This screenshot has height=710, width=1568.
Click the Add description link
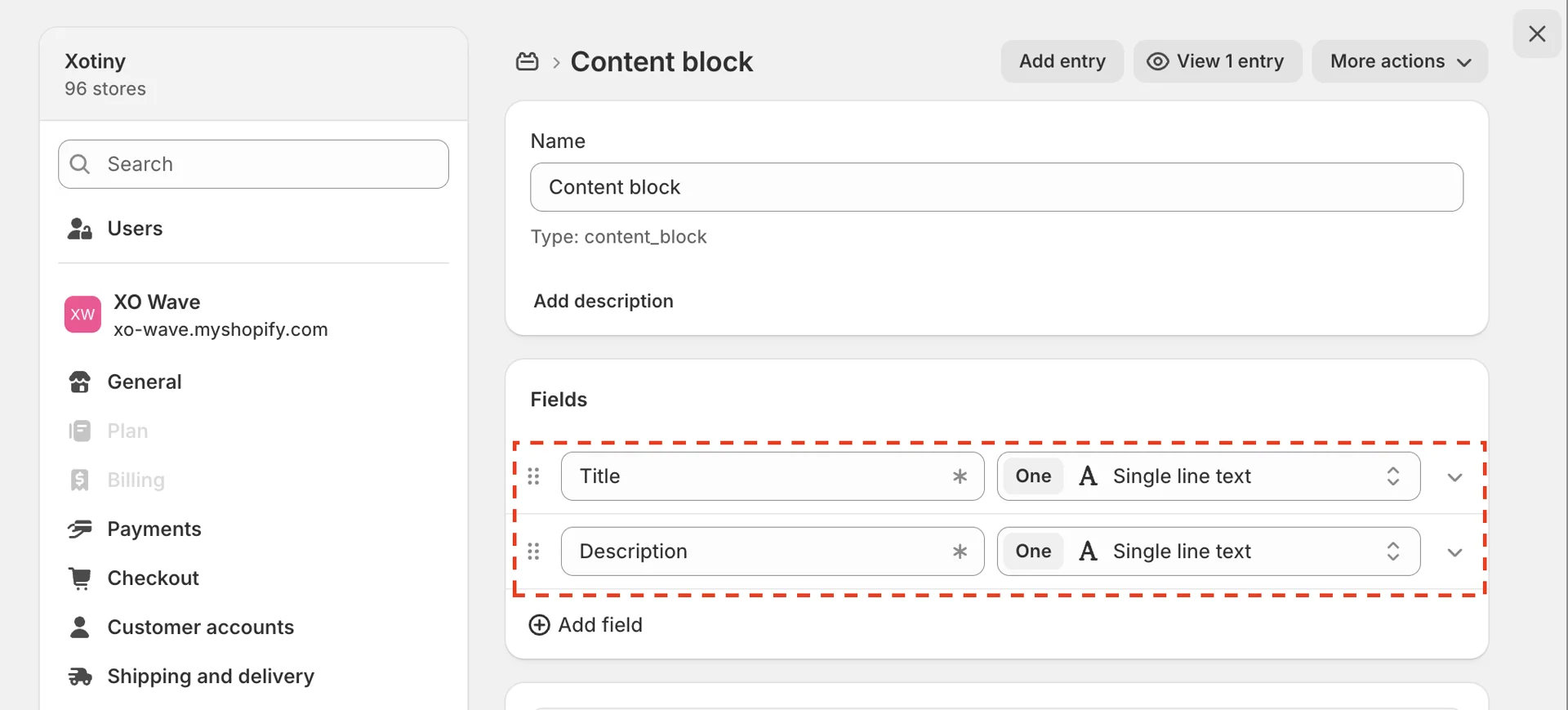coord(604,301)
